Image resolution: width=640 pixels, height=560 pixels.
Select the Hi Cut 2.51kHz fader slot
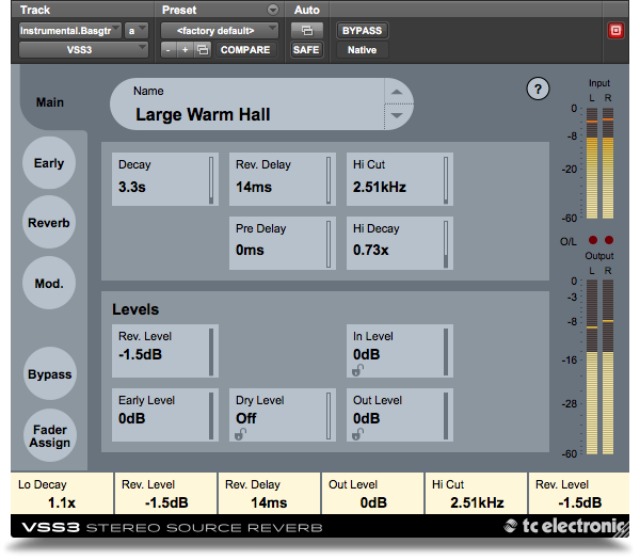(476, 493)
